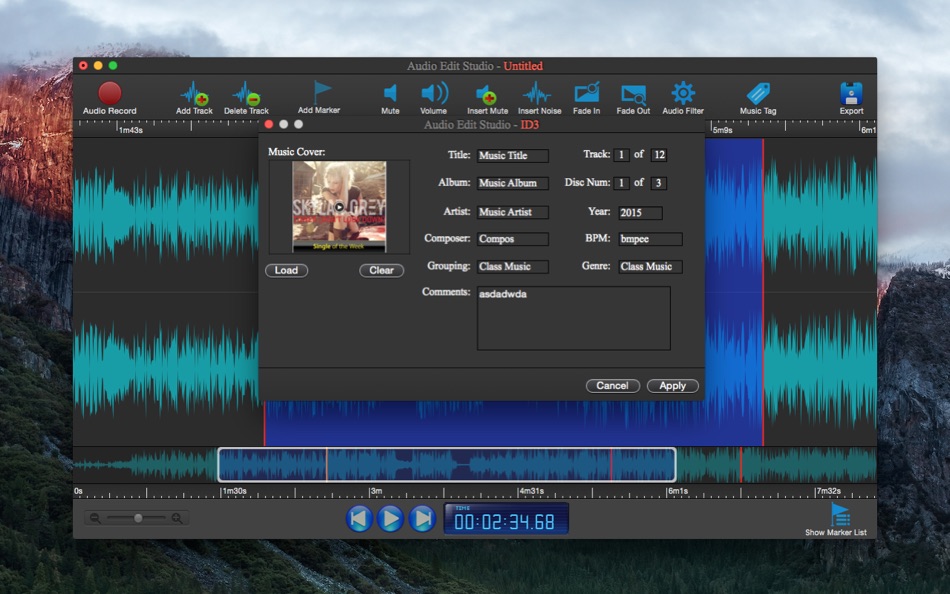Screen dimensions: 950x594
Task: Click the Insert Mute icon
Action: (487, 94)
